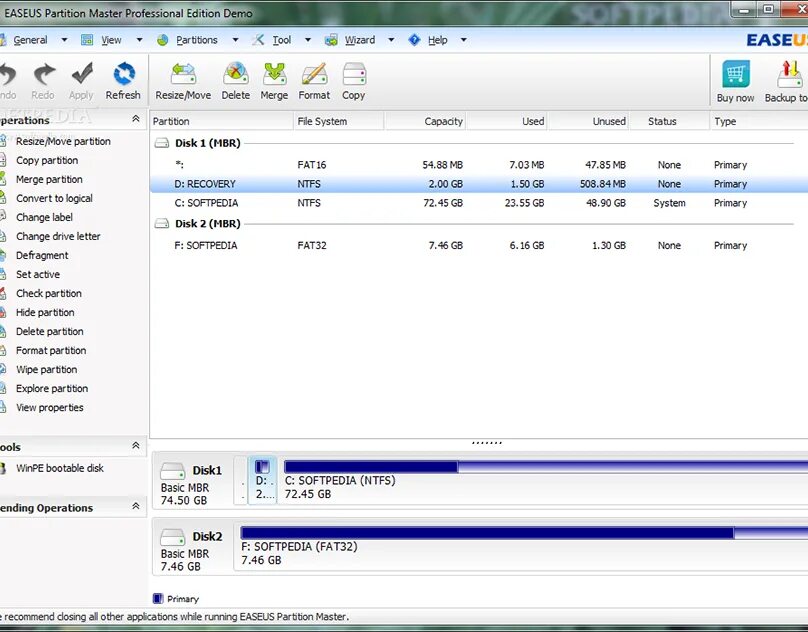Viewport: 808px width, 632px height.
Task: Choose Convert to logical operation
Action: [x=54, y=198]
